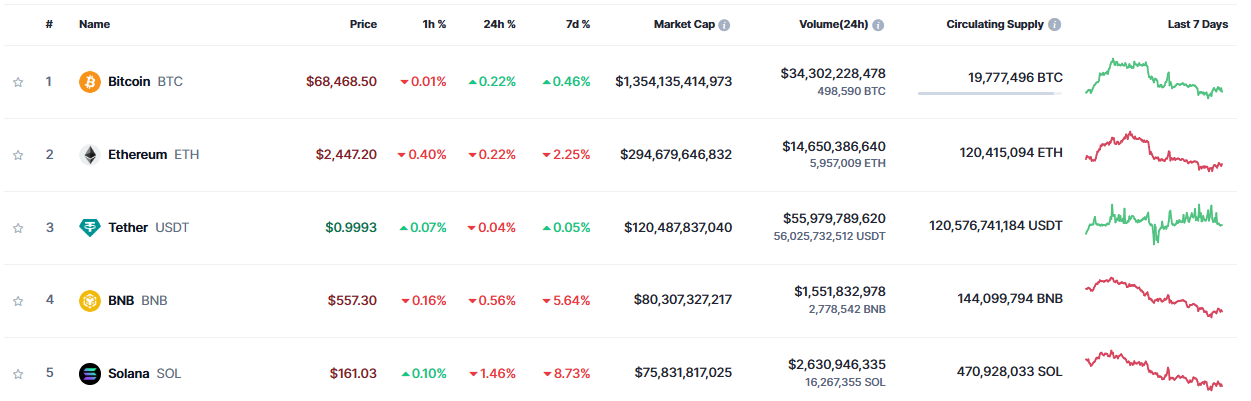Click the Ethereum logo icon

pos(90,155)
